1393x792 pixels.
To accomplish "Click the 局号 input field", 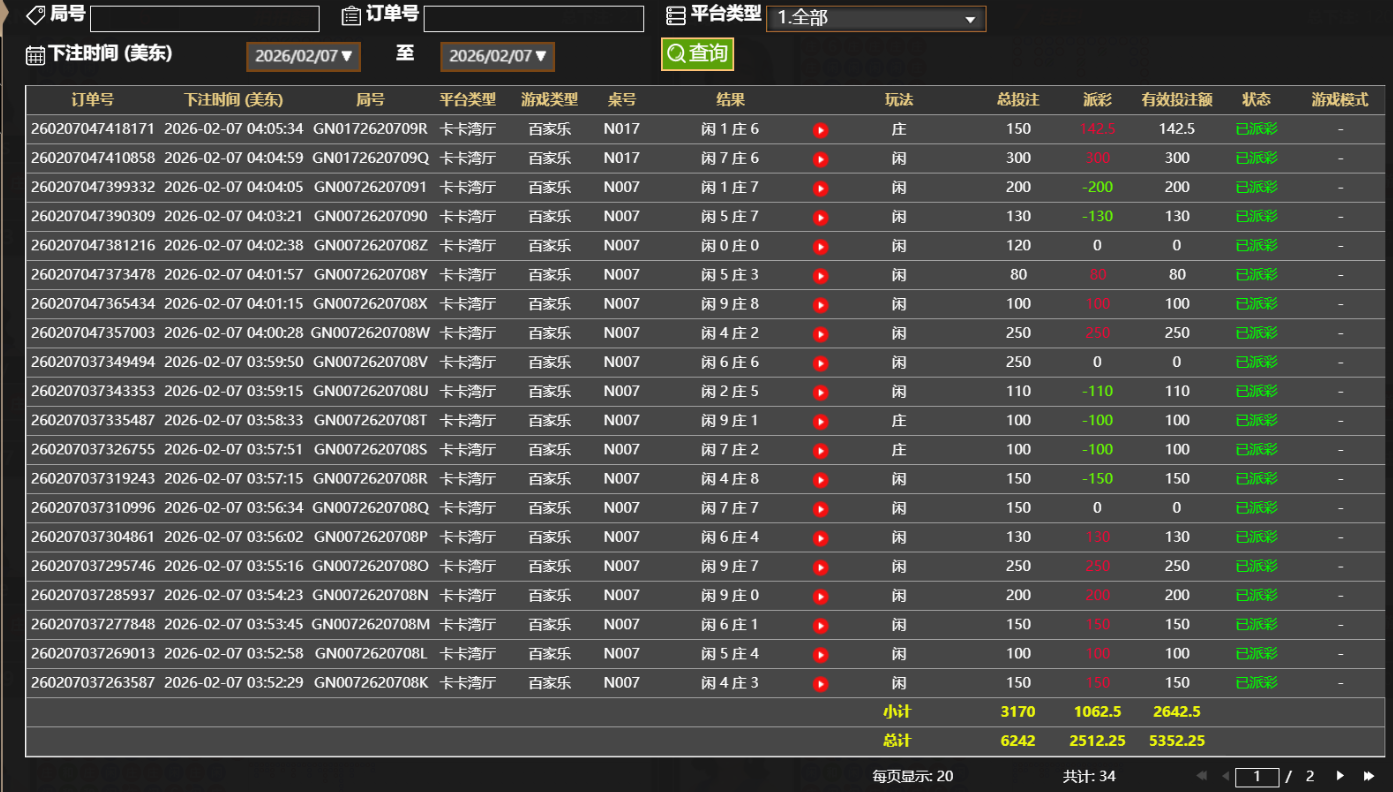I will 205,19.
